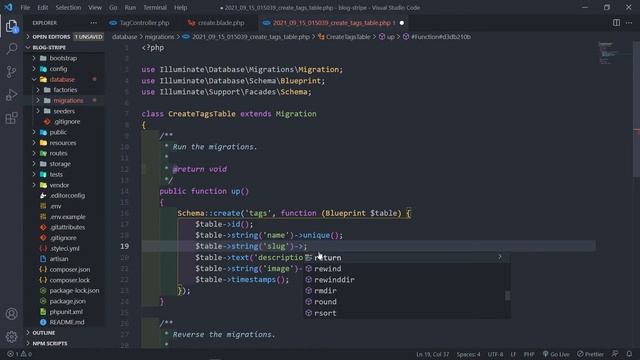Open editor More Actions ellipsis
Viewport: 640px width, 360px height.
point(629,23)
